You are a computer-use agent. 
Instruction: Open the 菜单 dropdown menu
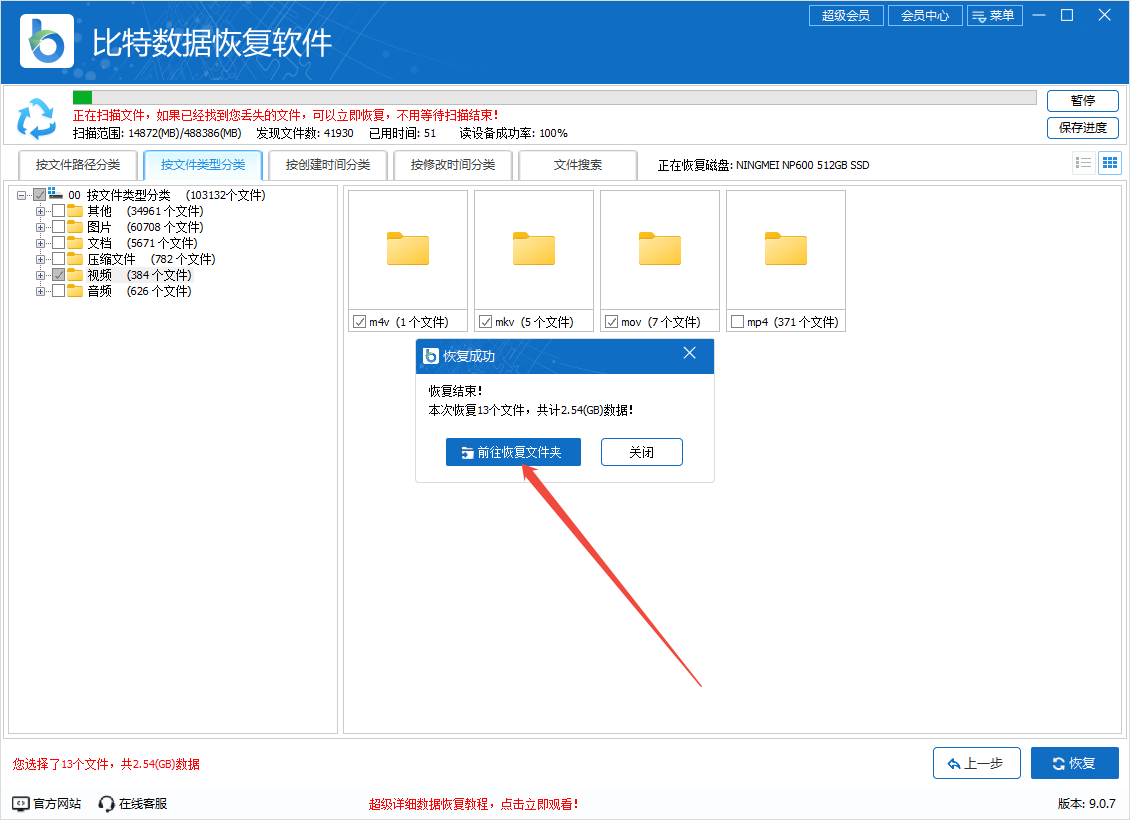pyautogui.click(x=995, y=15)
